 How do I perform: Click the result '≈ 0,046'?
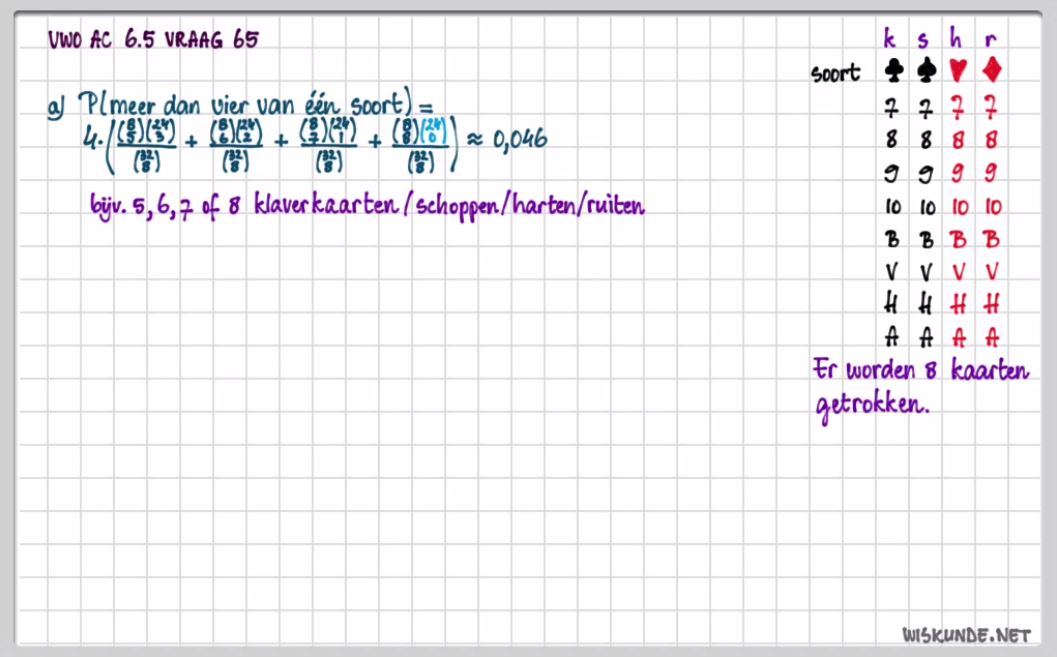pos(506,139)
